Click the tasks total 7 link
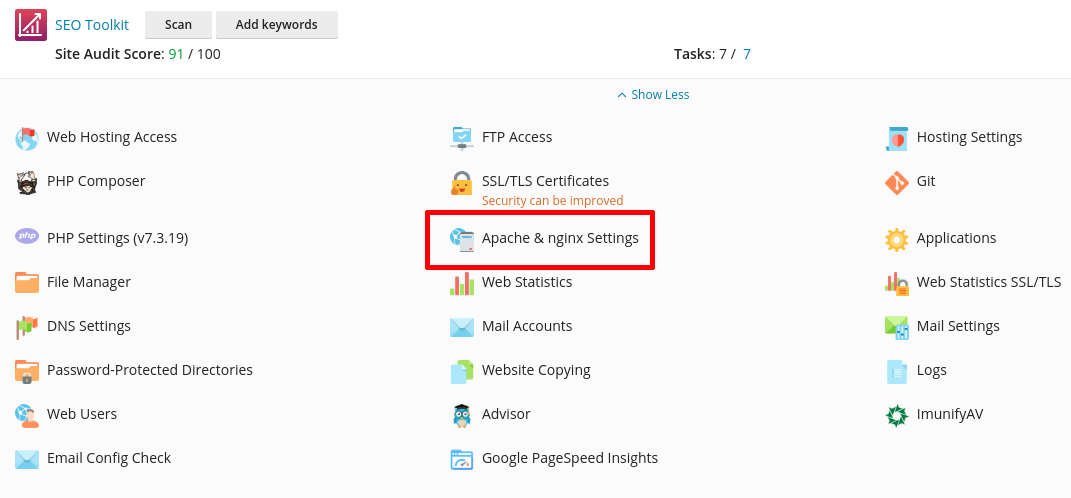 pos(746,54)
